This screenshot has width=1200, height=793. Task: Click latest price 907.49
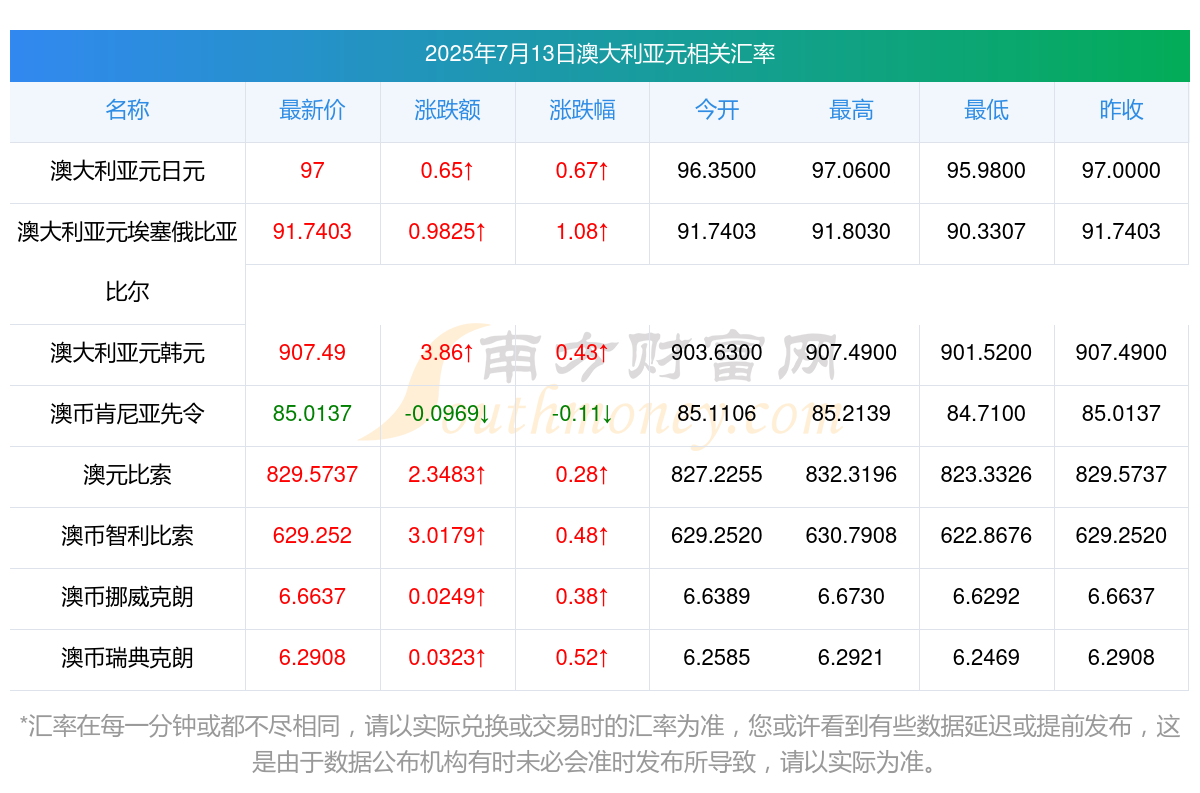pos(312,353)
